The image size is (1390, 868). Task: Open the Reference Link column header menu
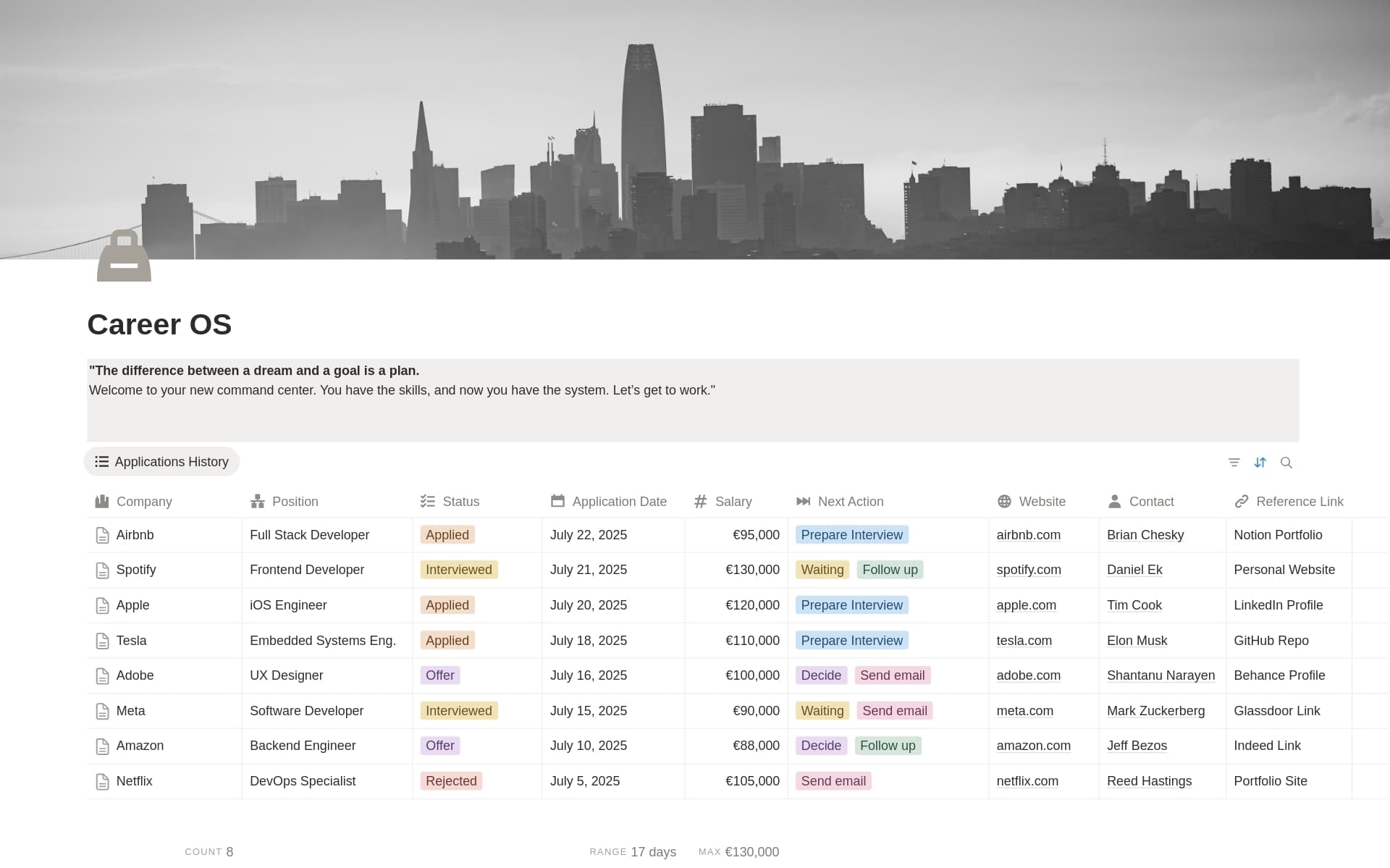(x=1289, y=501)
